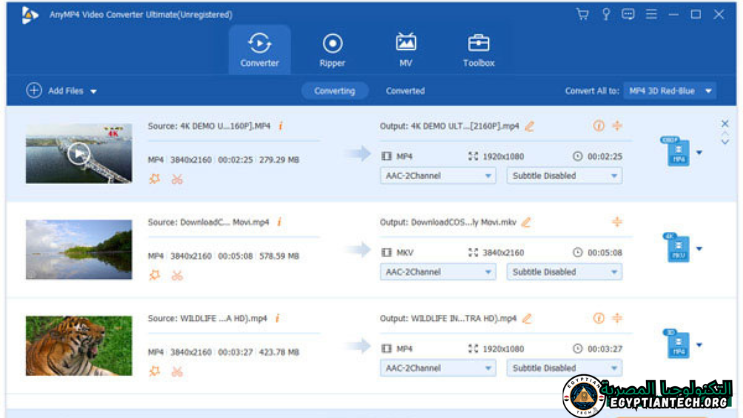
Task: Rename output of DownloadCOS Movi.mkv with pencil icon
Action: (x=526, y=222)
